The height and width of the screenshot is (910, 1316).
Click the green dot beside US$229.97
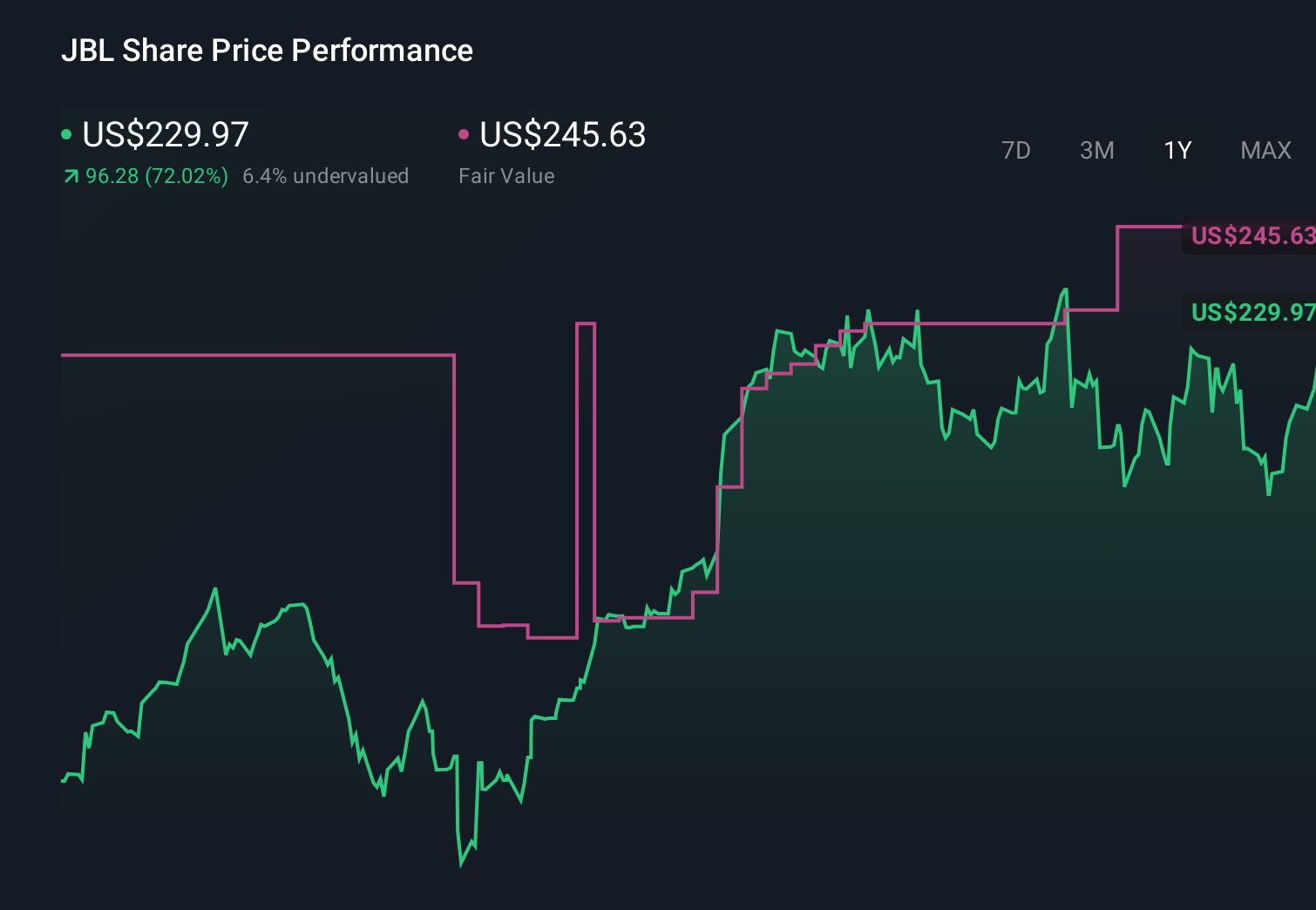tap(66, 135)
